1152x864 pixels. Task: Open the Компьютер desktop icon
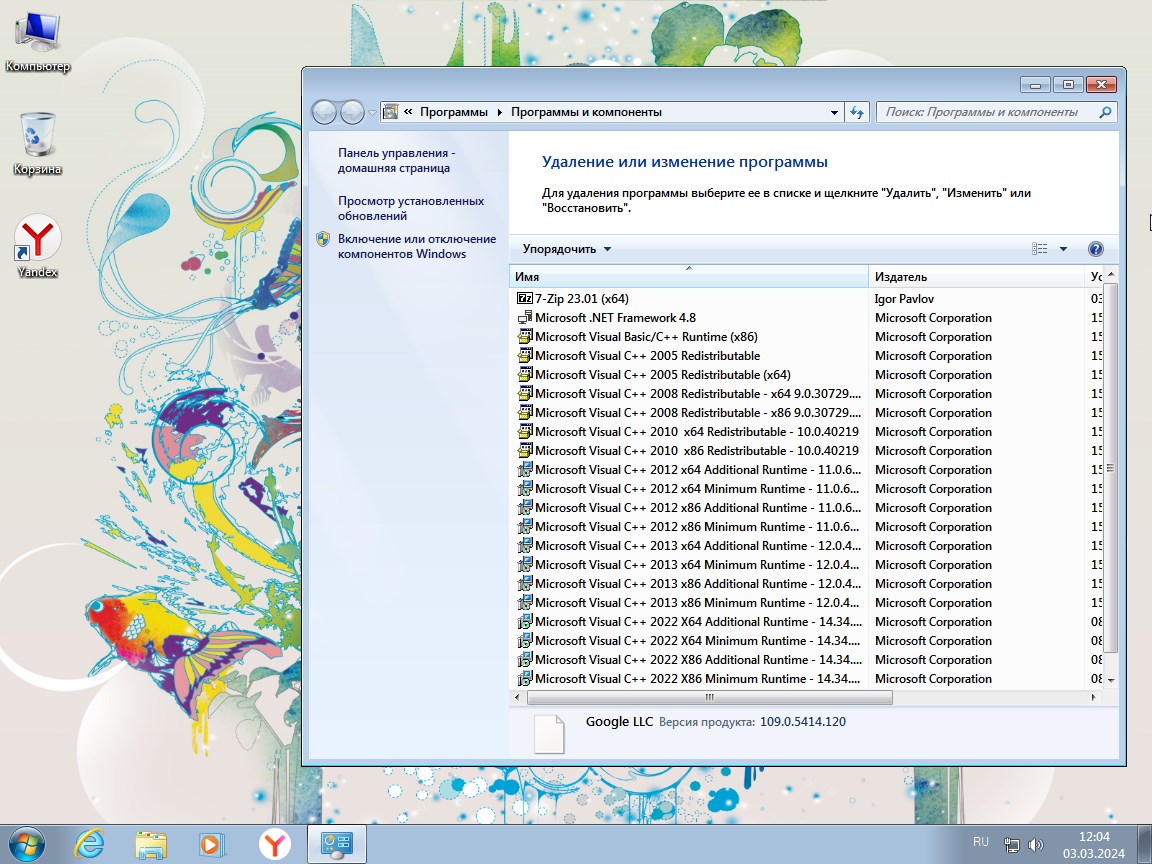37,40
